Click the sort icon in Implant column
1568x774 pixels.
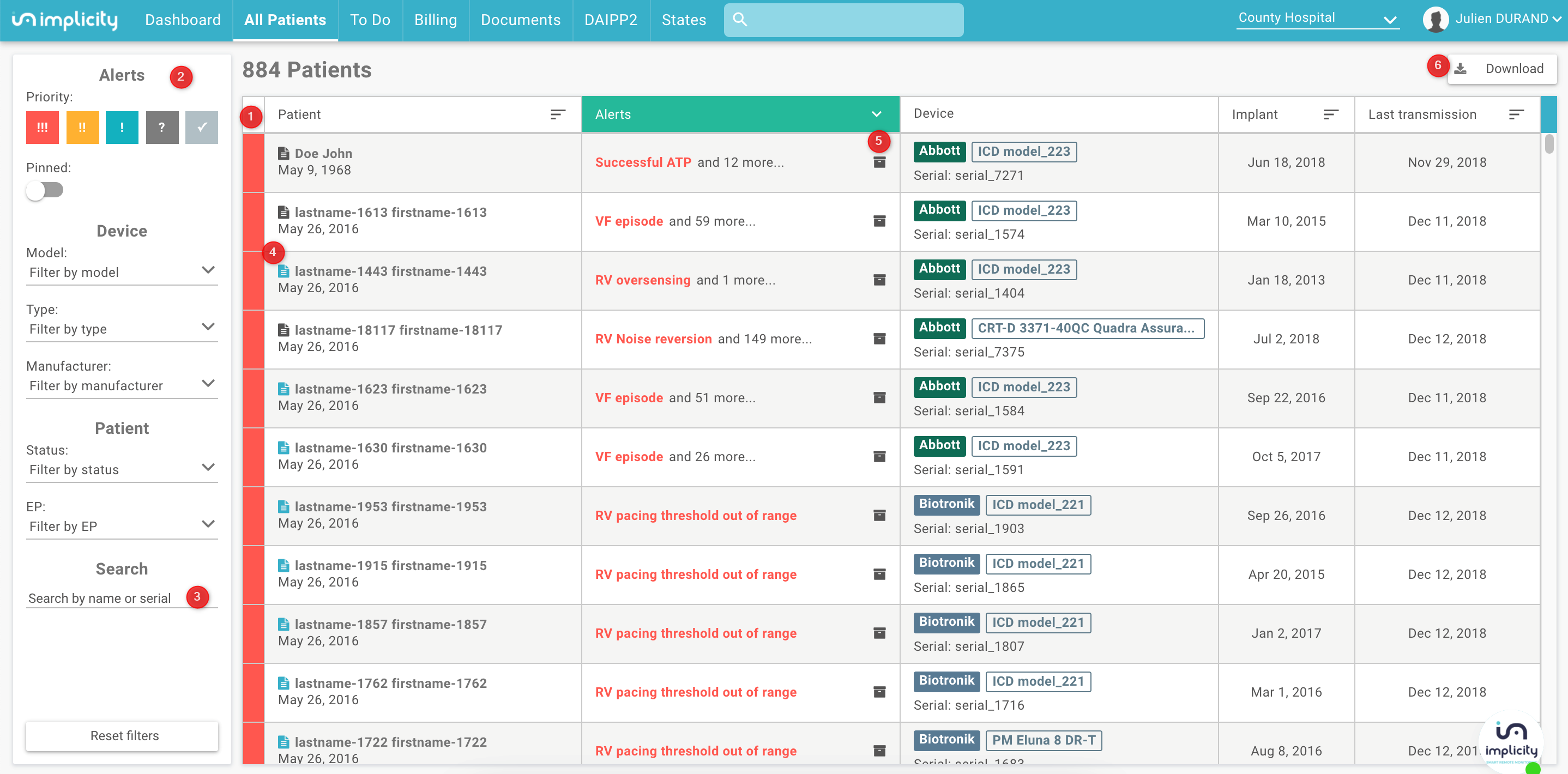(1331, 114)
